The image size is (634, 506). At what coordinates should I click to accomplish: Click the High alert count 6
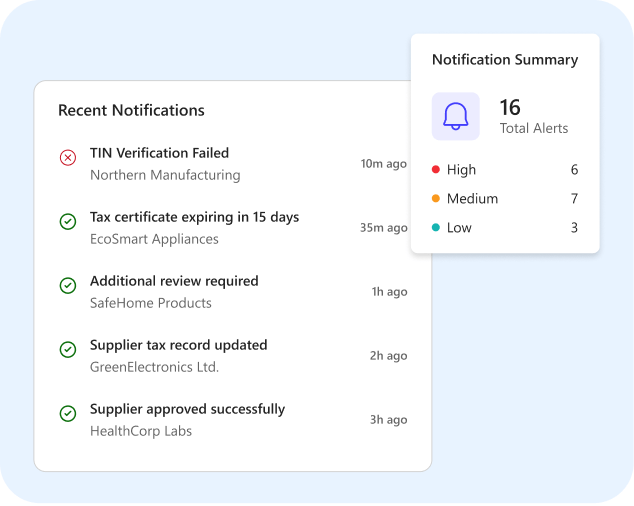coord(574,169)
